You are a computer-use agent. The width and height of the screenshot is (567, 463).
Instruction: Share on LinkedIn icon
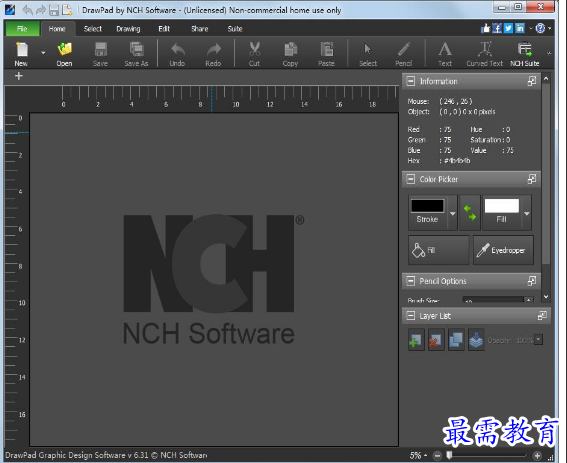click(520, 28)
